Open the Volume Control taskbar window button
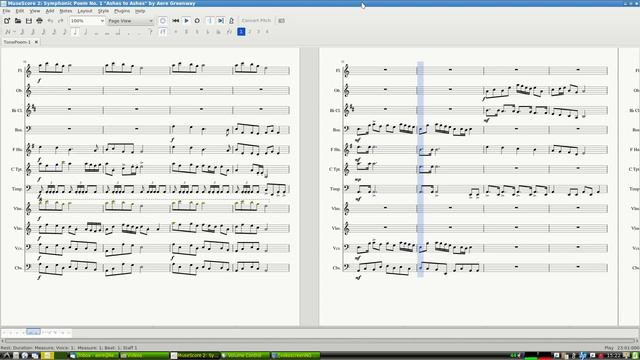 tap(245, 356)
